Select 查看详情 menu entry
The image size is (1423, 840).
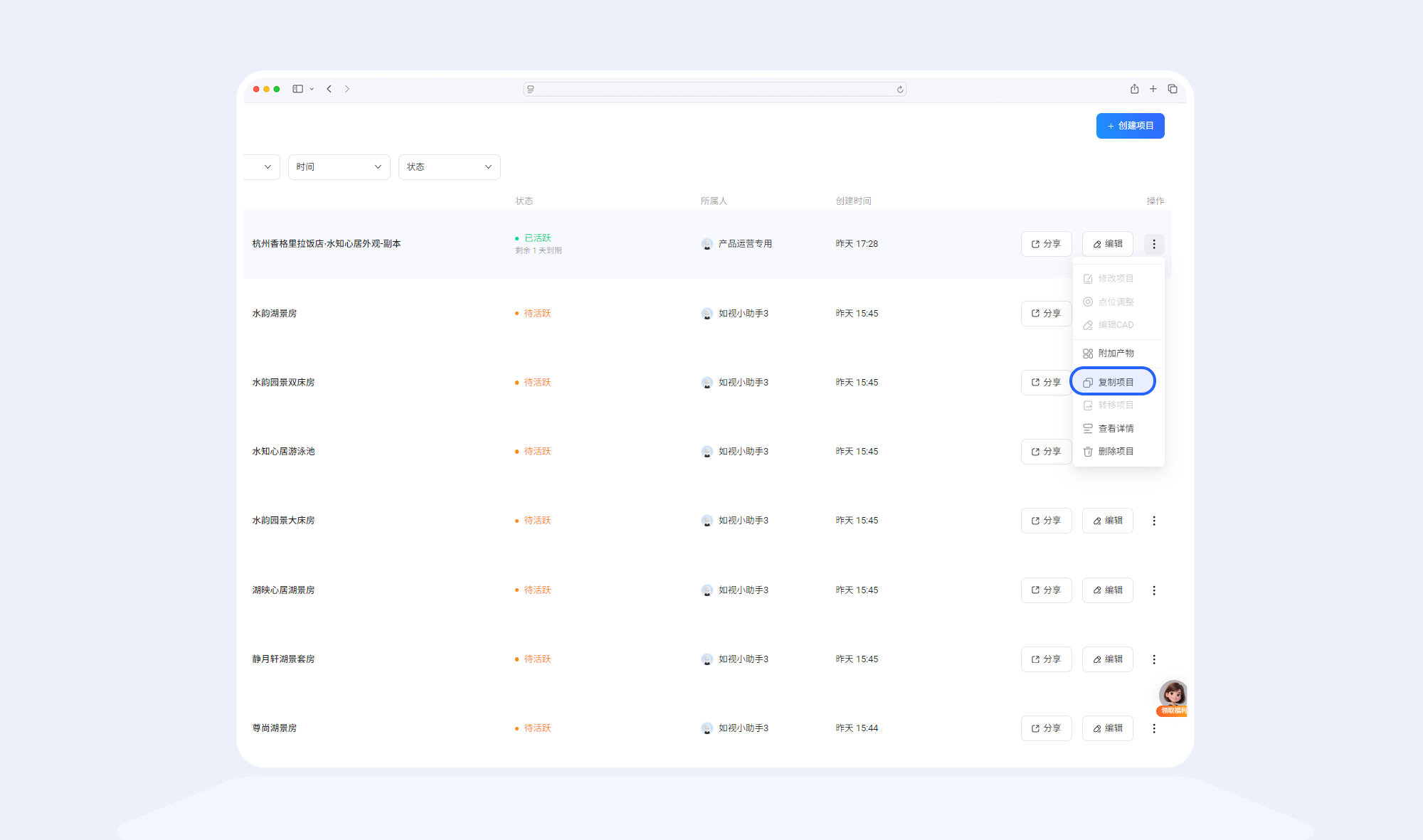pos(1115,428)
